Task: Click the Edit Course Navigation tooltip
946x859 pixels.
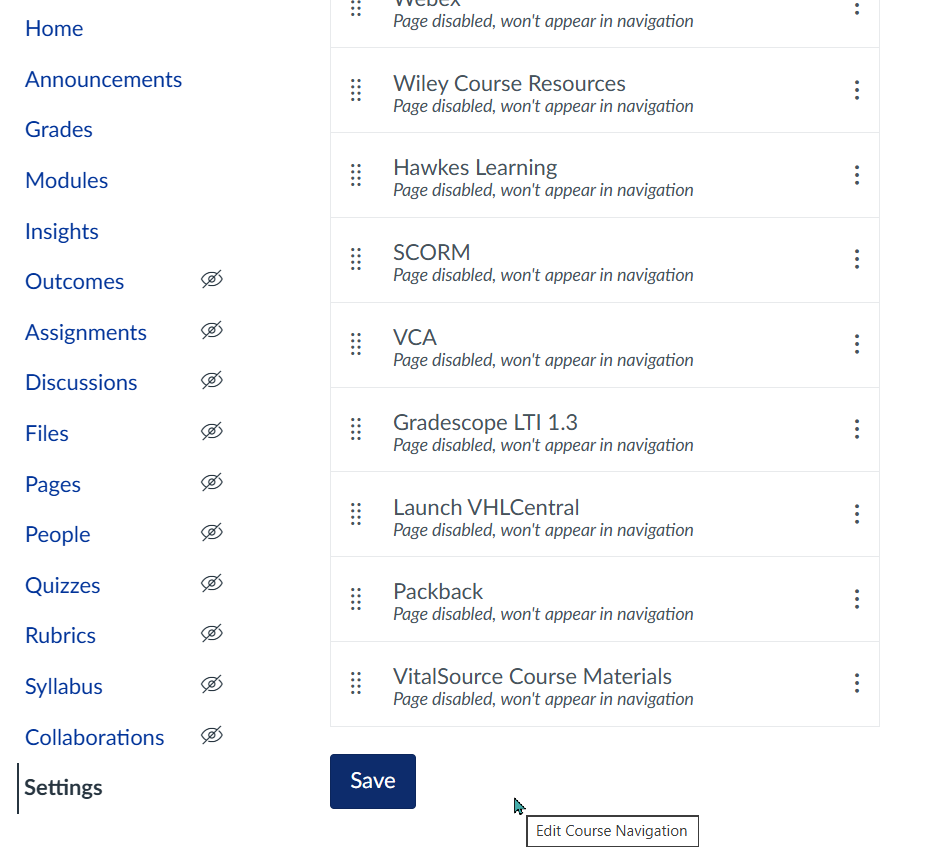Action: pos(612,831)
